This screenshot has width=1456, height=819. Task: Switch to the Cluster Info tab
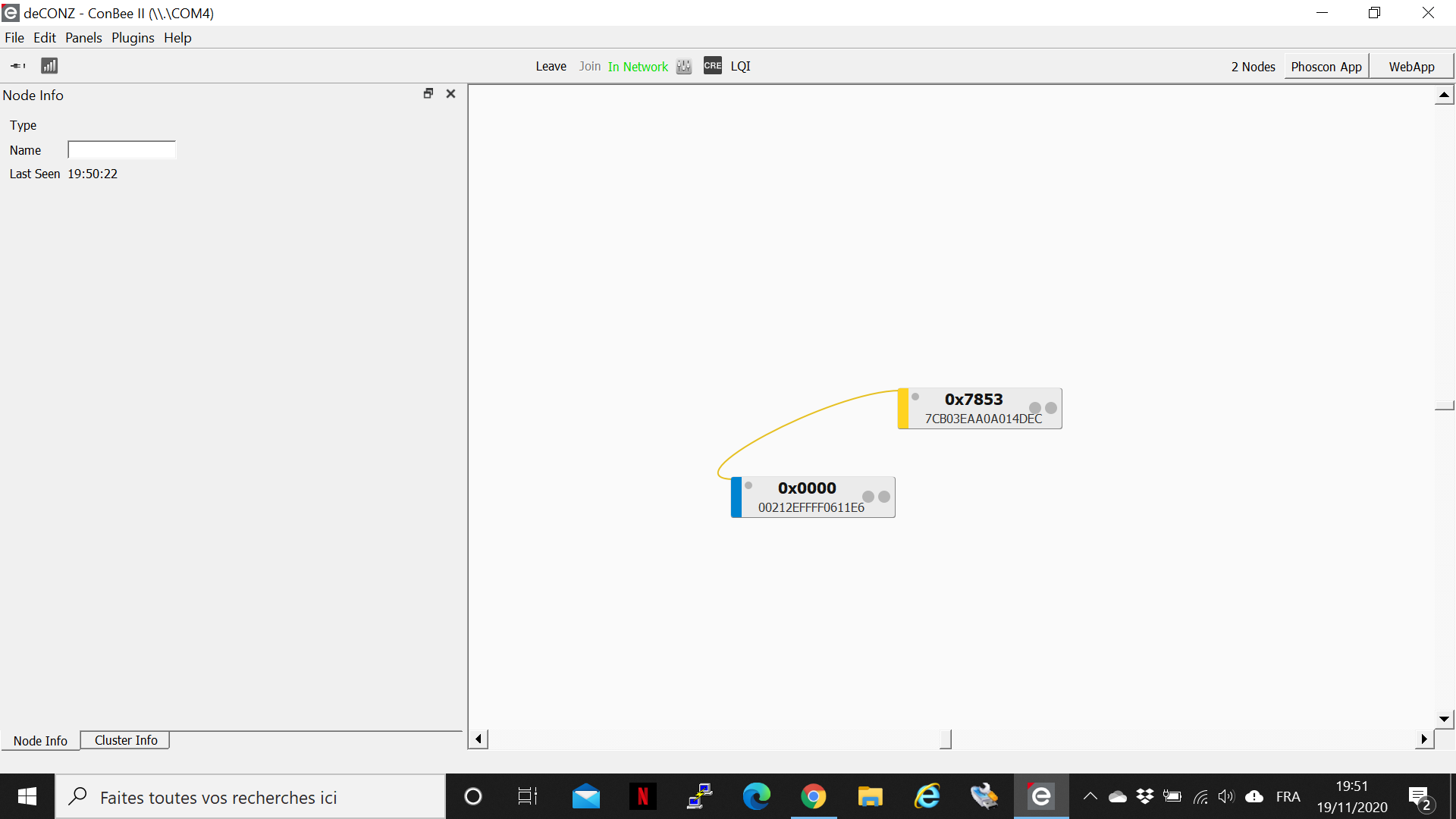pyautogui.click(x=126, y=740)
